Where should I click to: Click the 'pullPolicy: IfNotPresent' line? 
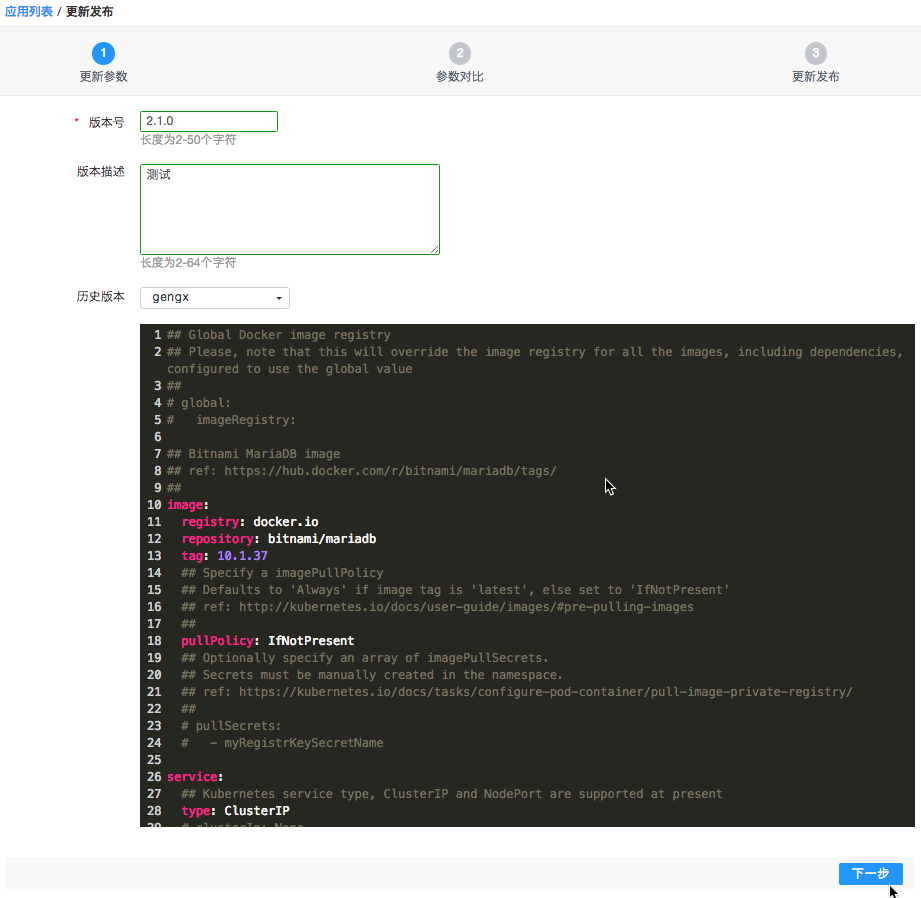[x=267, y=641]
